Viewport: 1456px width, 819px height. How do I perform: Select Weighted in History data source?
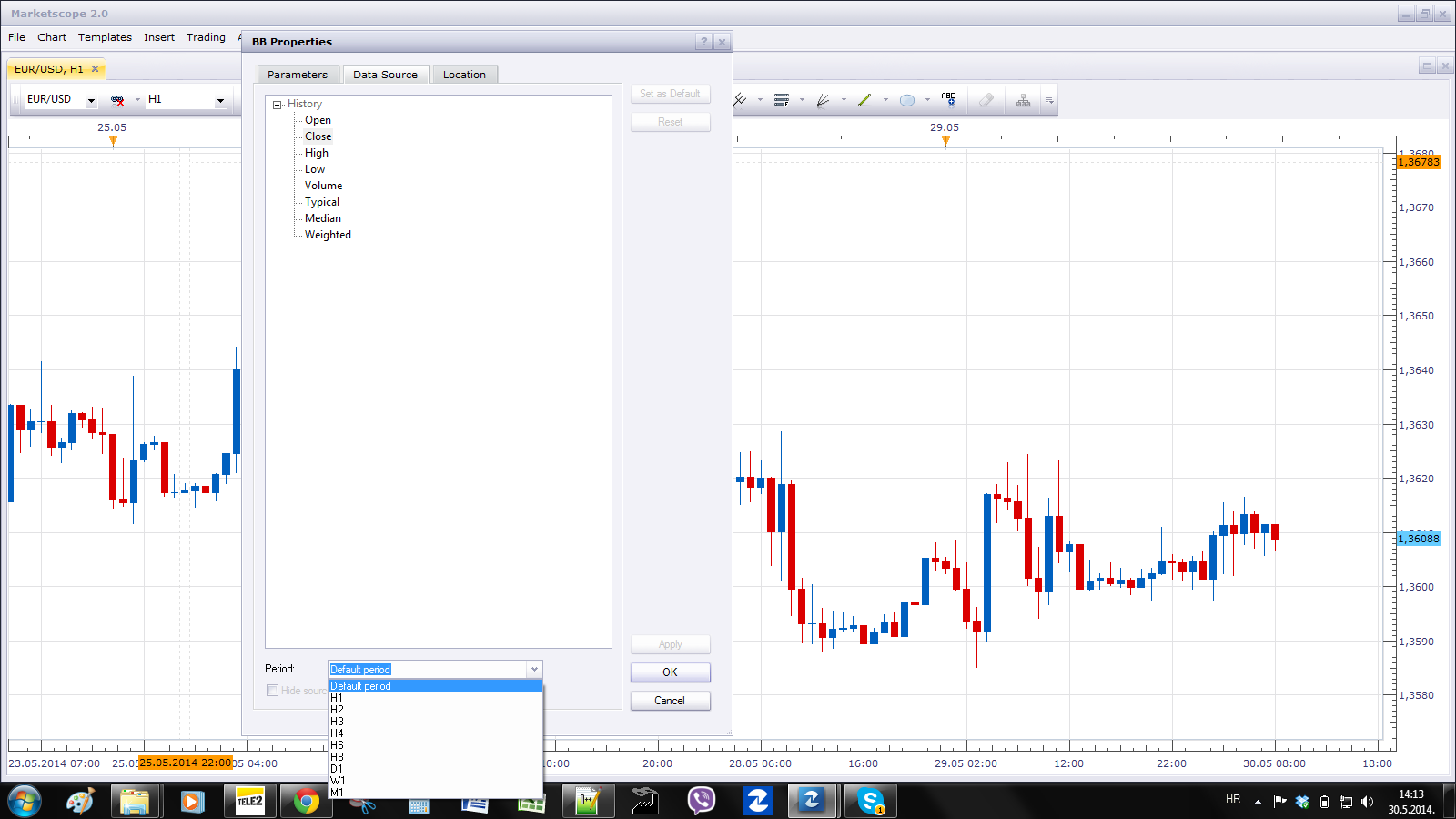click(x=328, y=235)
